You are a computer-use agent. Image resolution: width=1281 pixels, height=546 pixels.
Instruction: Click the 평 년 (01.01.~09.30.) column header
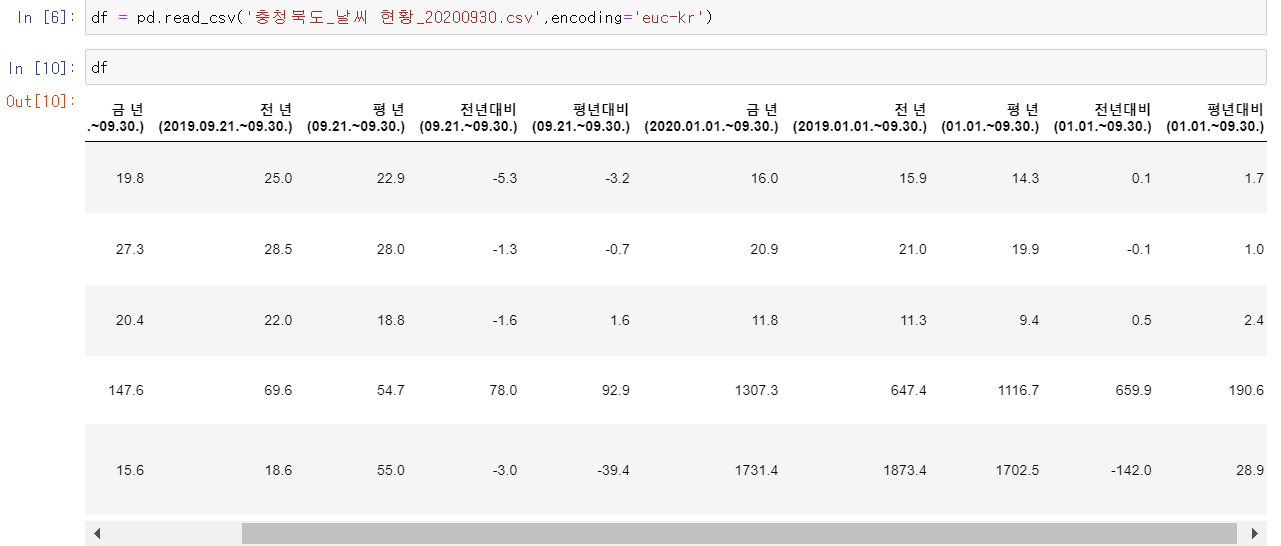pos(989,118)
